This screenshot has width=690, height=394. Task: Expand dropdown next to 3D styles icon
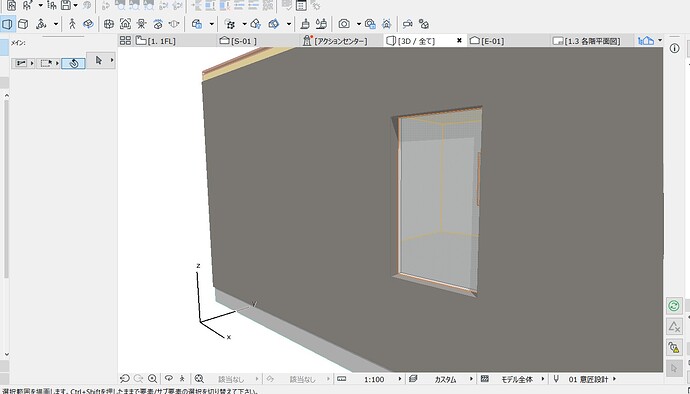click(244, 24)
